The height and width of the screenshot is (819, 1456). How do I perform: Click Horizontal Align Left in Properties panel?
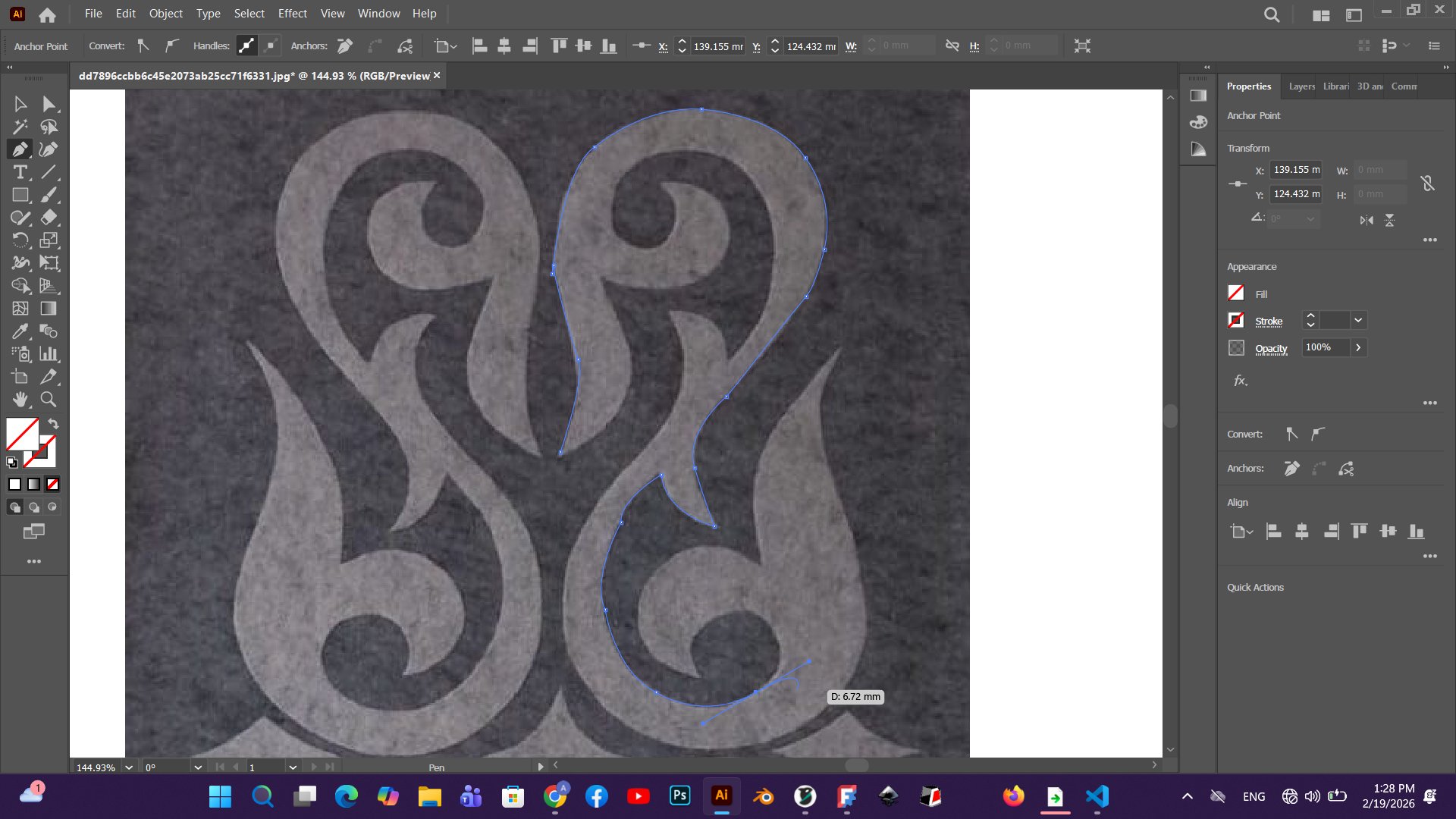click(1274, 532)
